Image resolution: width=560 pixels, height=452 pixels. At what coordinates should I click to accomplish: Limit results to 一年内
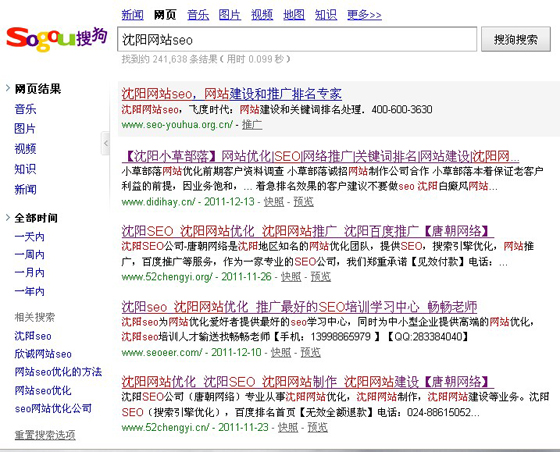tap(30, 291)
